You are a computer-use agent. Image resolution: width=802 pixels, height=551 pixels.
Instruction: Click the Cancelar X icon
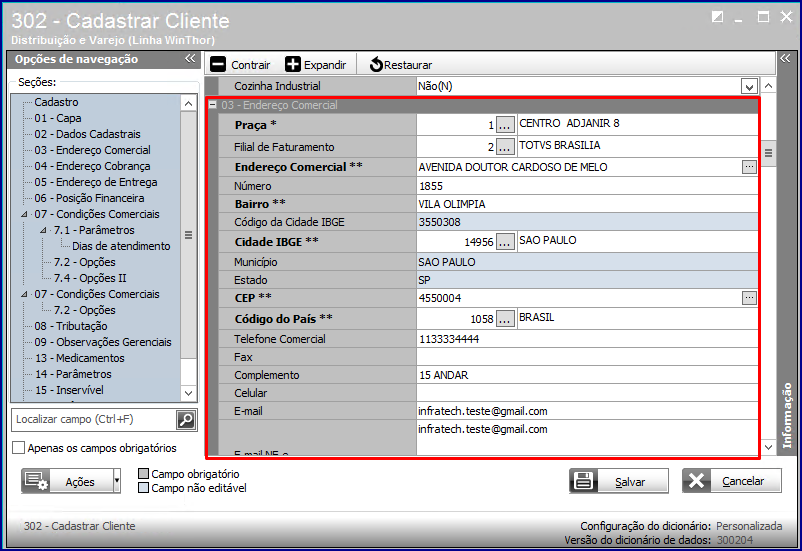[x=696, y=481]
